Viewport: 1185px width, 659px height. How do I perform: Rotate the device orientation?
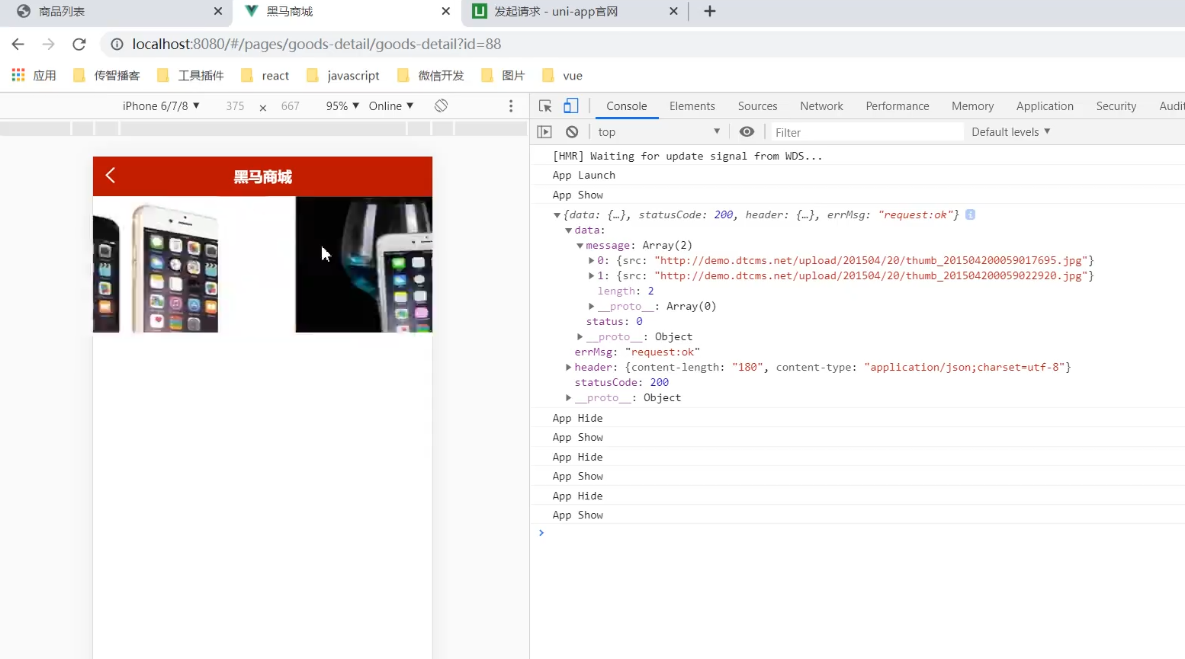[441, 106]
